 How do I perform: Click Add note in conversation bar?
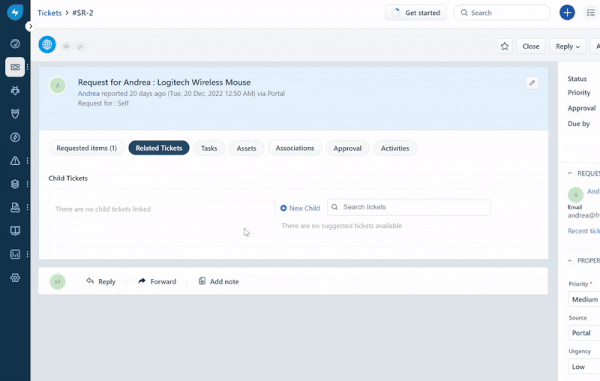click(x=218, y=282)
